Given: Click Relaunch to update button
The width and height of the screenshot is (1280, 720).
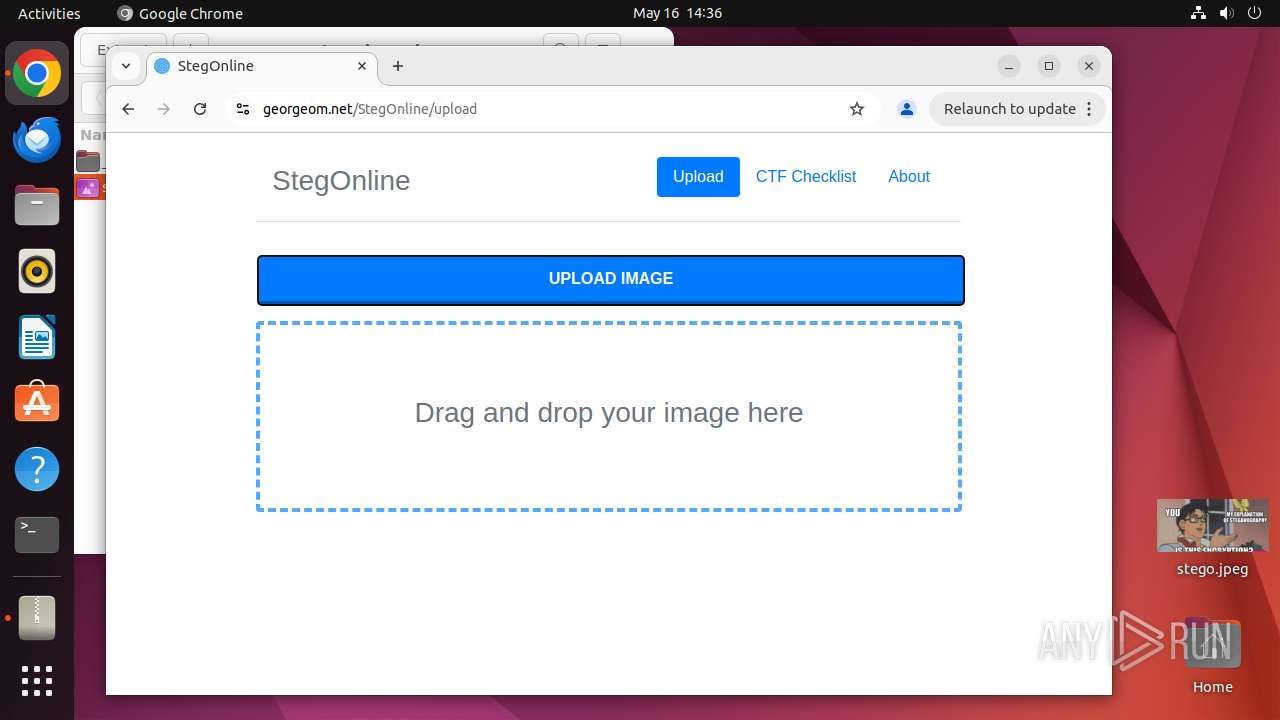Looking at the screenshot, I should [x=1009, y=109].
